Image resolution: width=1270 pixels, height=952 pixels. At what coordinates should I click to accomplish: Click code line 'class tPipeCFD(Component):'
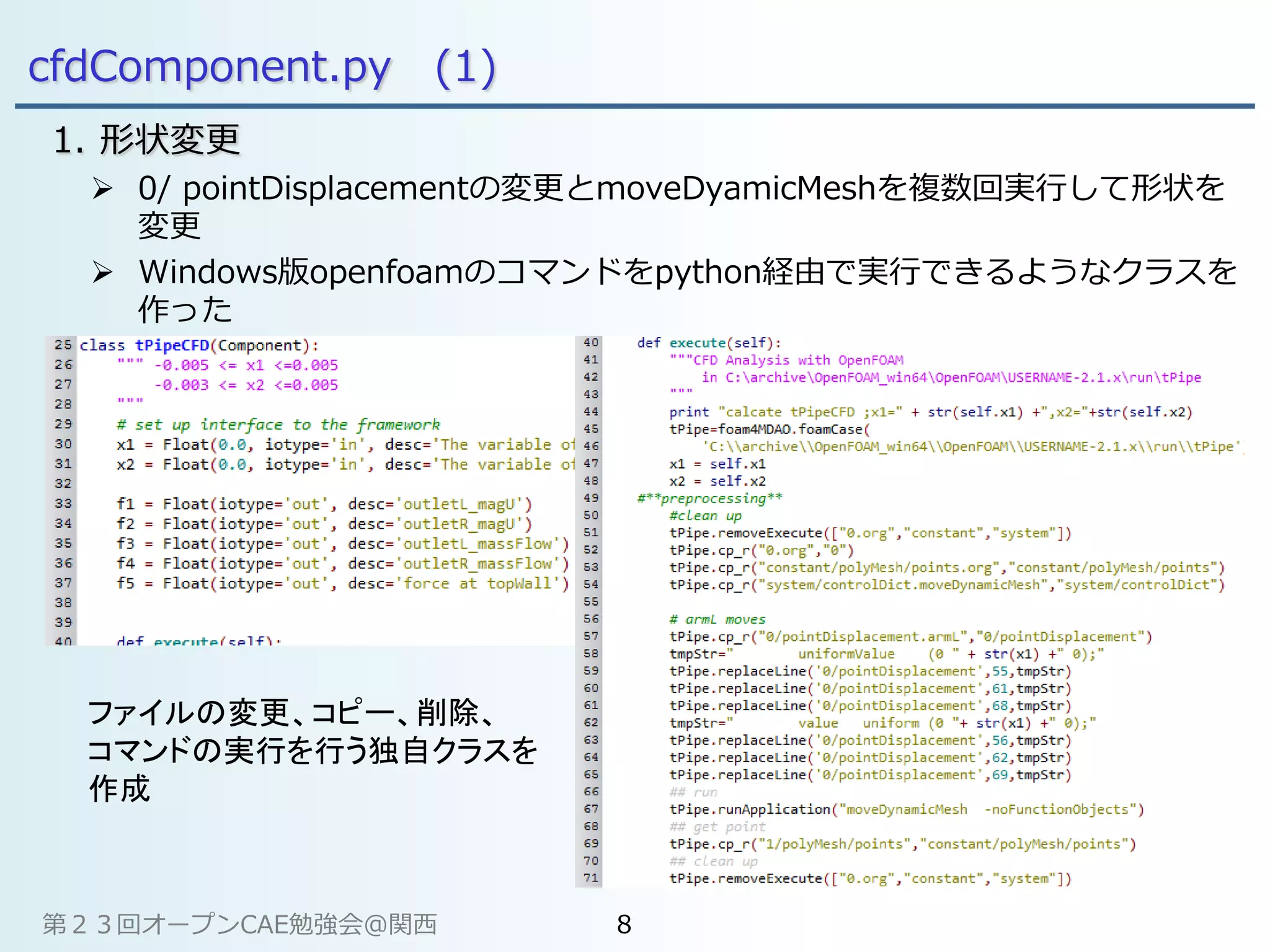[x=199, y=345]
